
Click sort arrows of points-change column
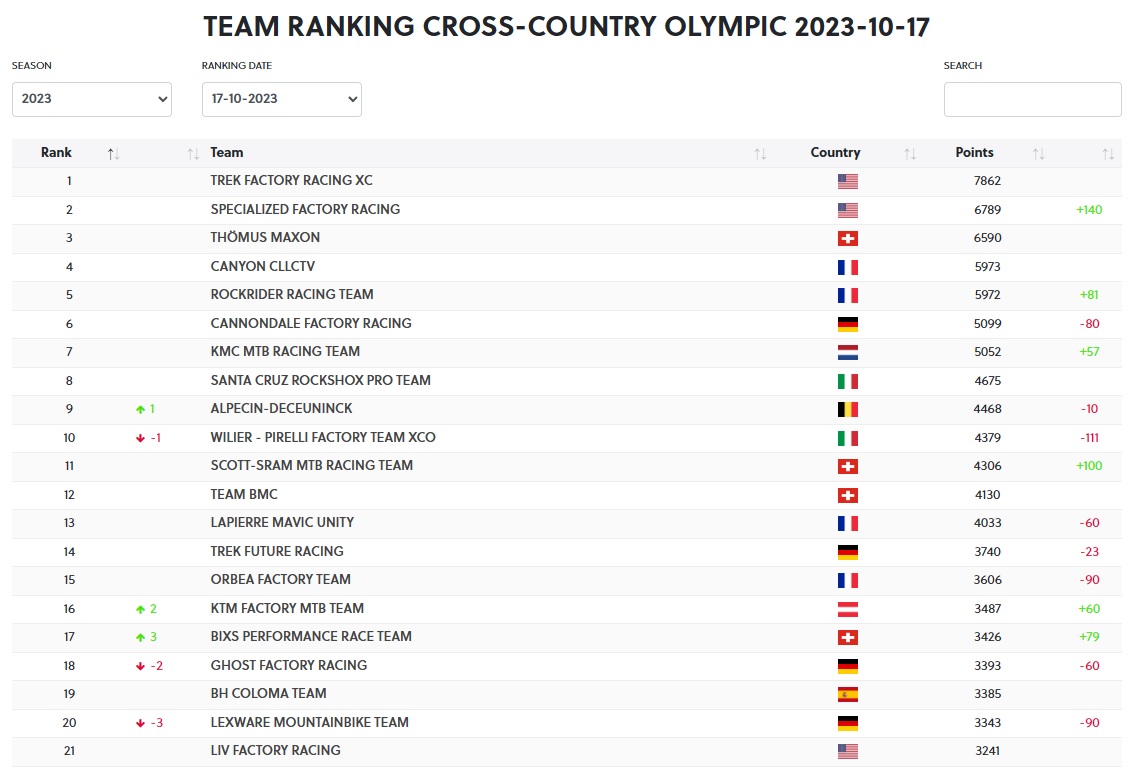point(1108,154)
